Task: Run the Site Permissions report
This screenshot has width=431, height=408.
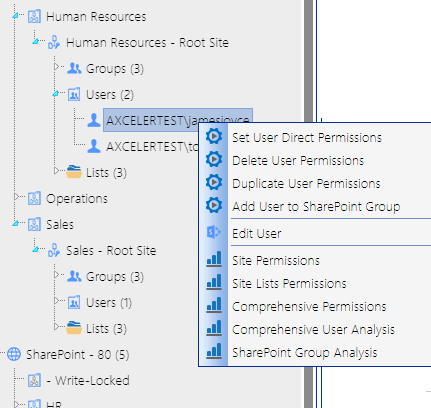Action: pyautogui.click(x=276, y=261)
